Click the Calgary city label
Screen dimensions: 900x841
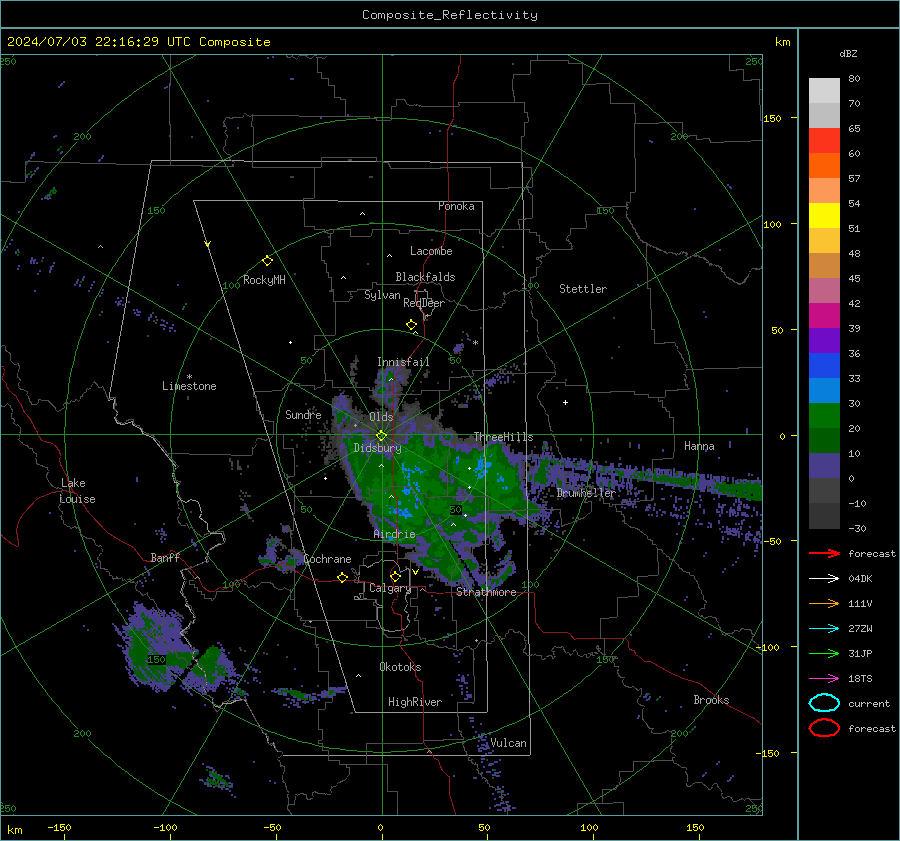point(390,588)
